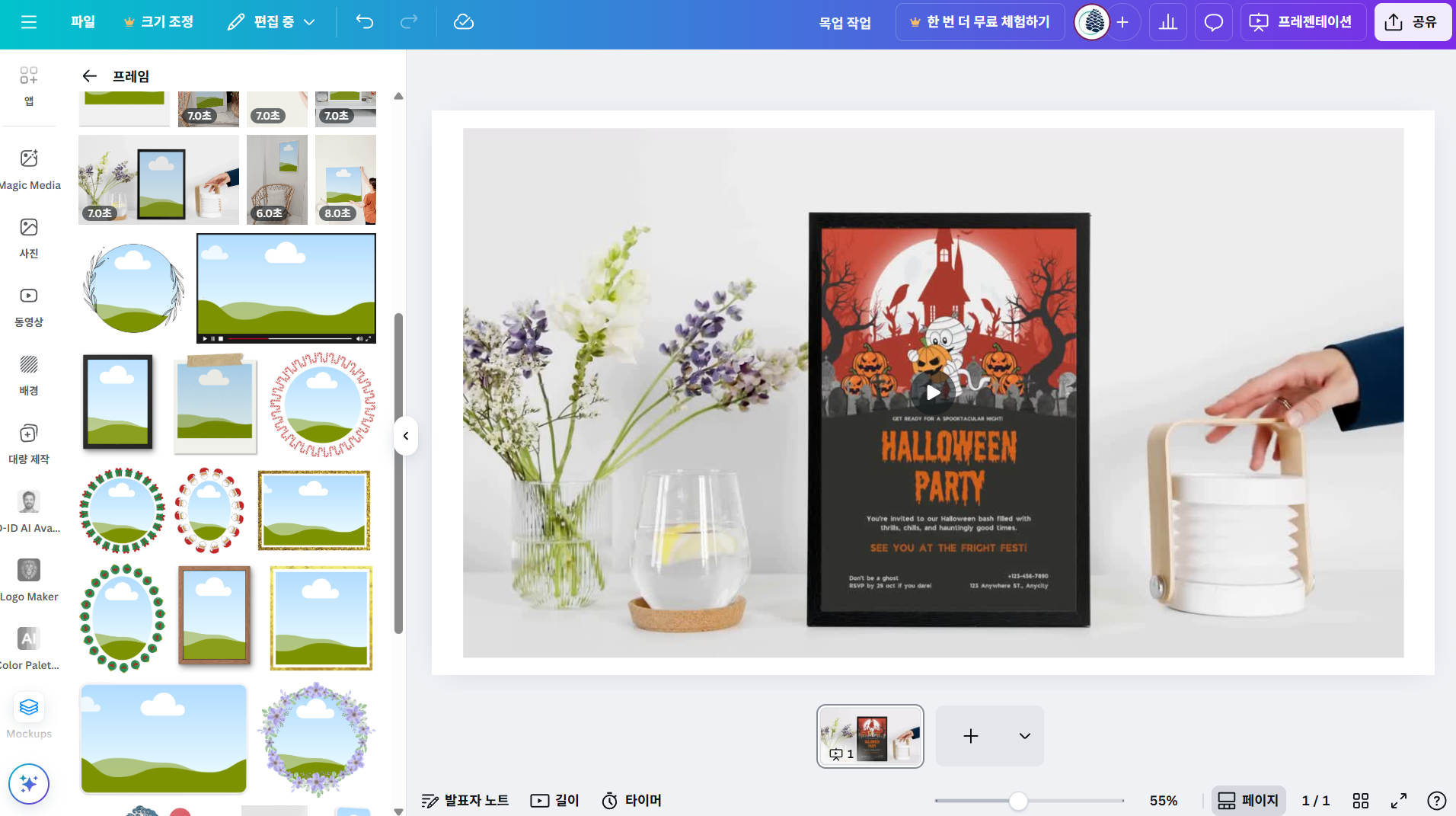Screen dimensions: 1456x816
Task: Choose the plain rounded landscape frame
Action: coord(164,739)
